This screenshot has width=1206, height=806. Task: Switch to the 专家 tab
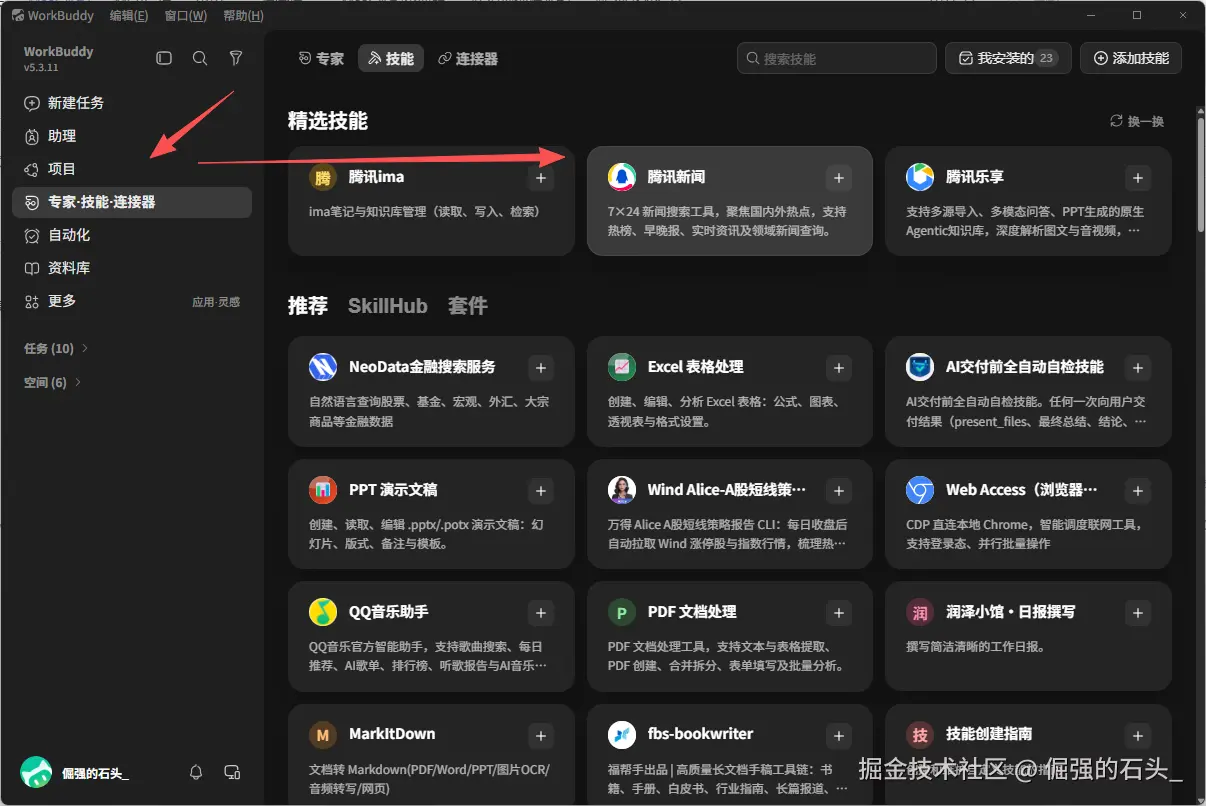pos(321,59)
